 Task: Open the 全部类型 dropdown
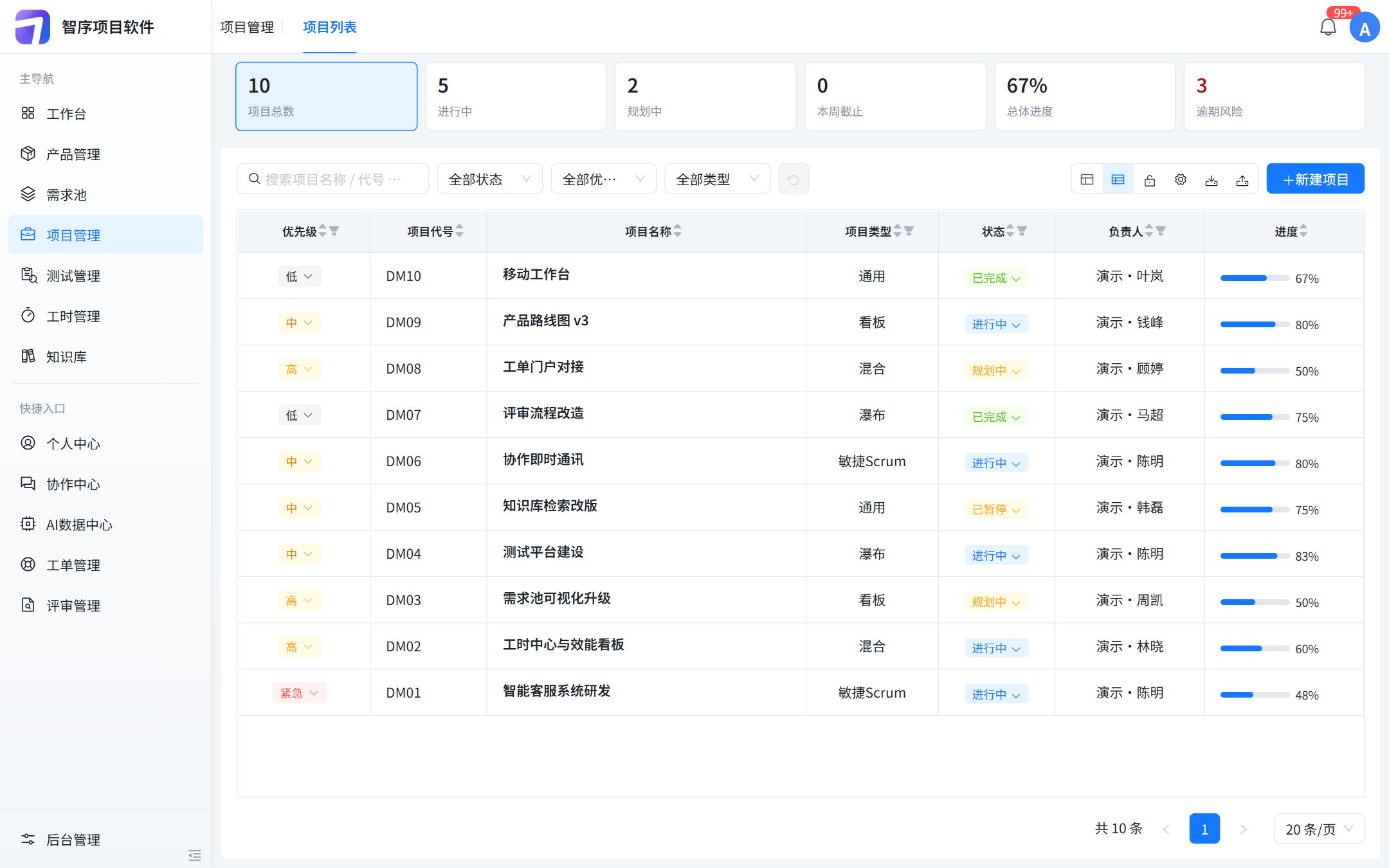pos(717,179)
